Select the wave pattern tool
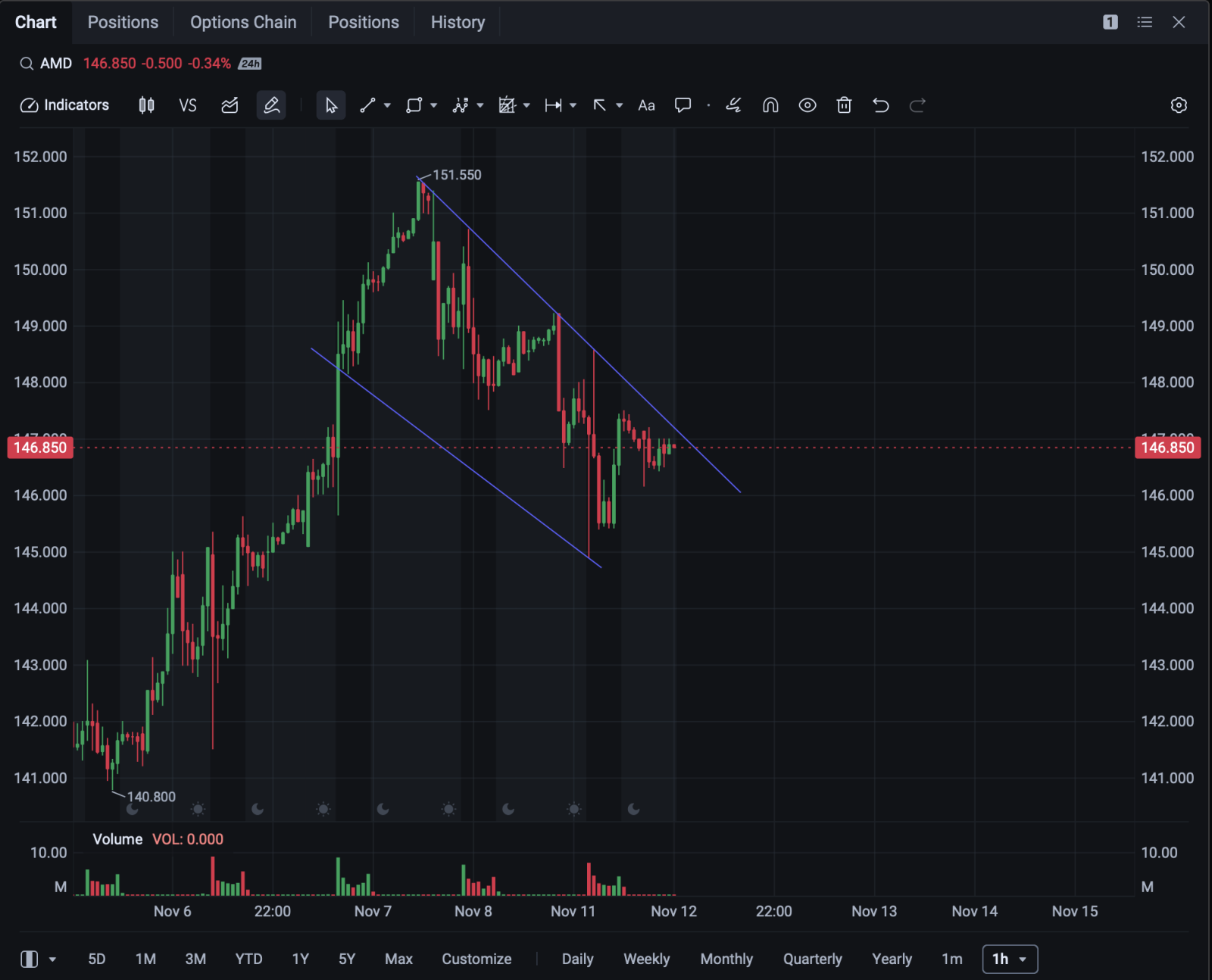Viewport: 1212px width, 980px height. pos(460,105)
